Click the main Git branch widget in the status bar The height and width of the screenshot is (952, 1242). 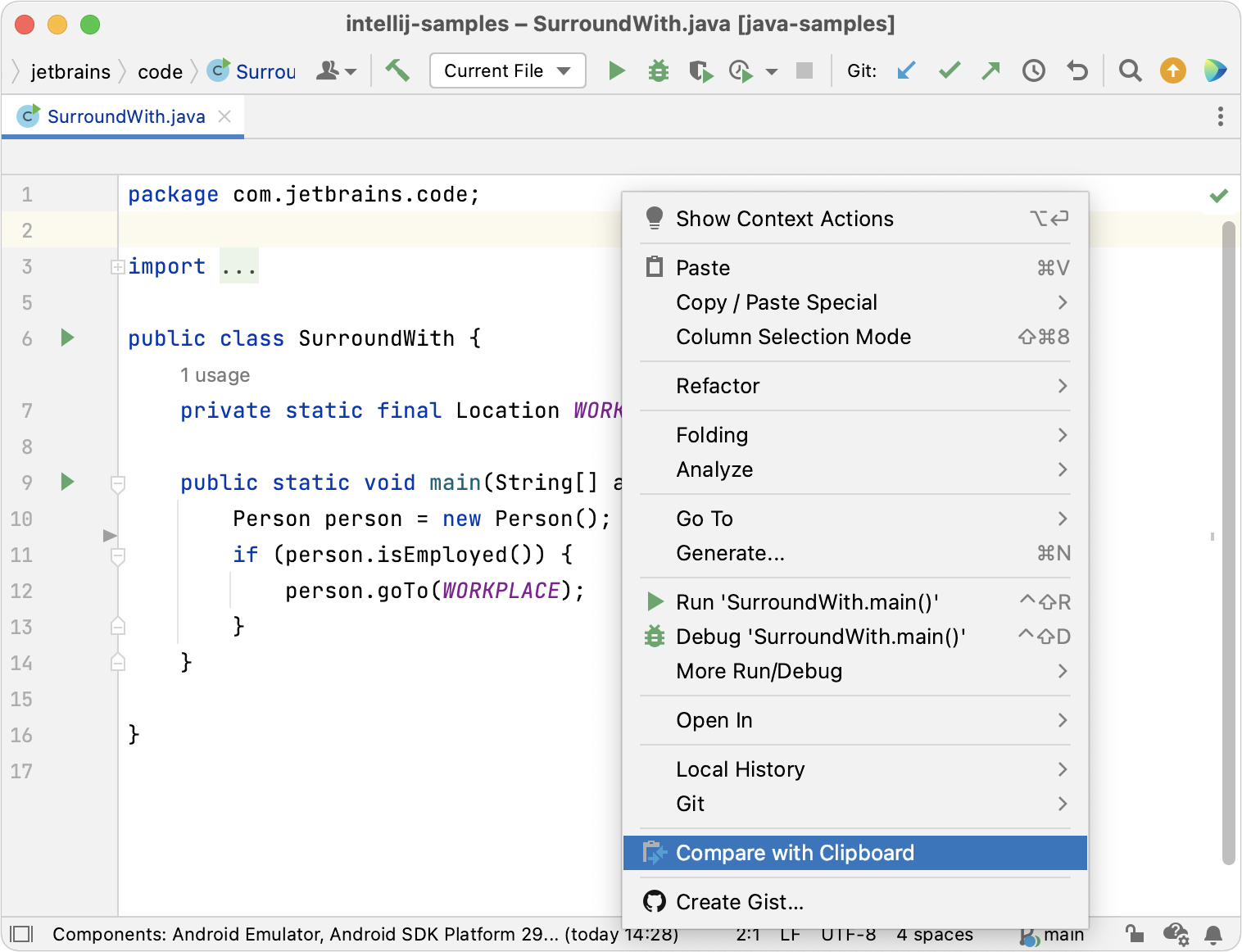(1052, 935)
